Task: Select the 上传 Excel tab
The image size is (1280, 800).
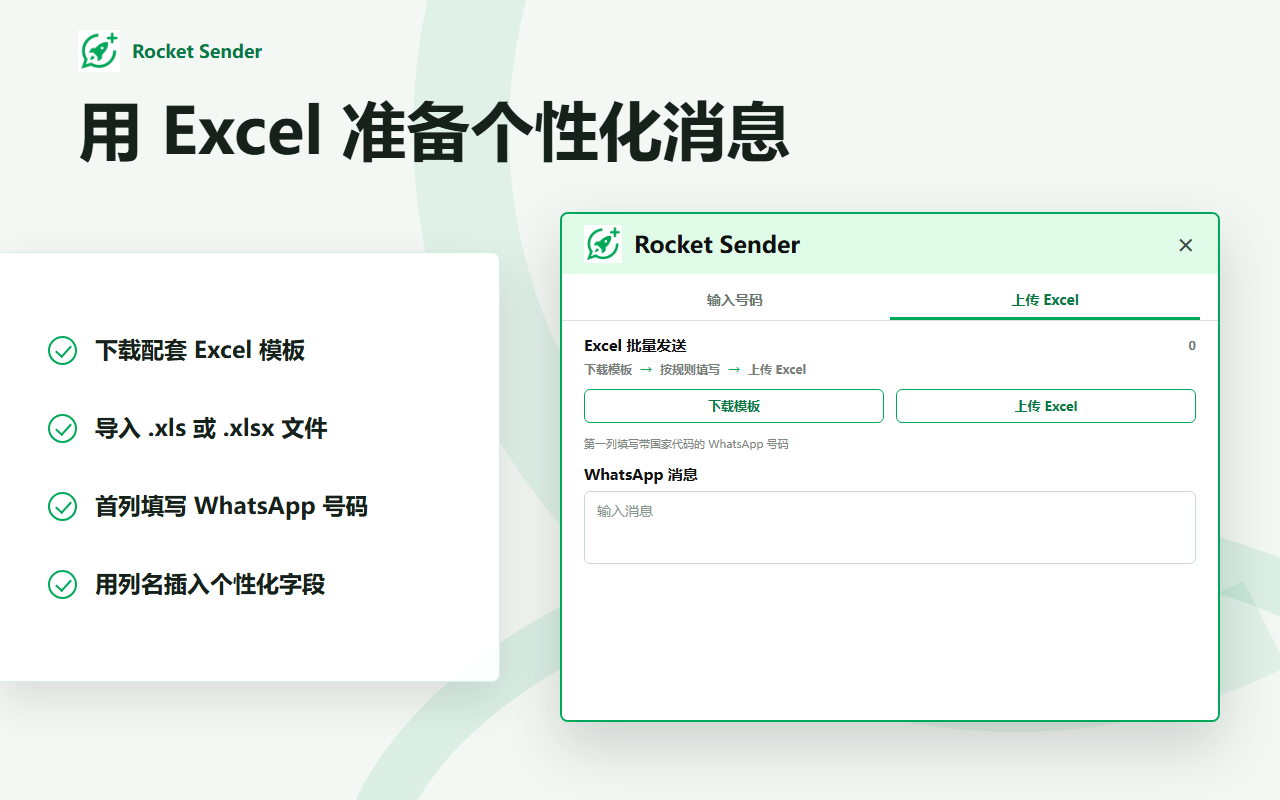Action: pos(1045,300)
